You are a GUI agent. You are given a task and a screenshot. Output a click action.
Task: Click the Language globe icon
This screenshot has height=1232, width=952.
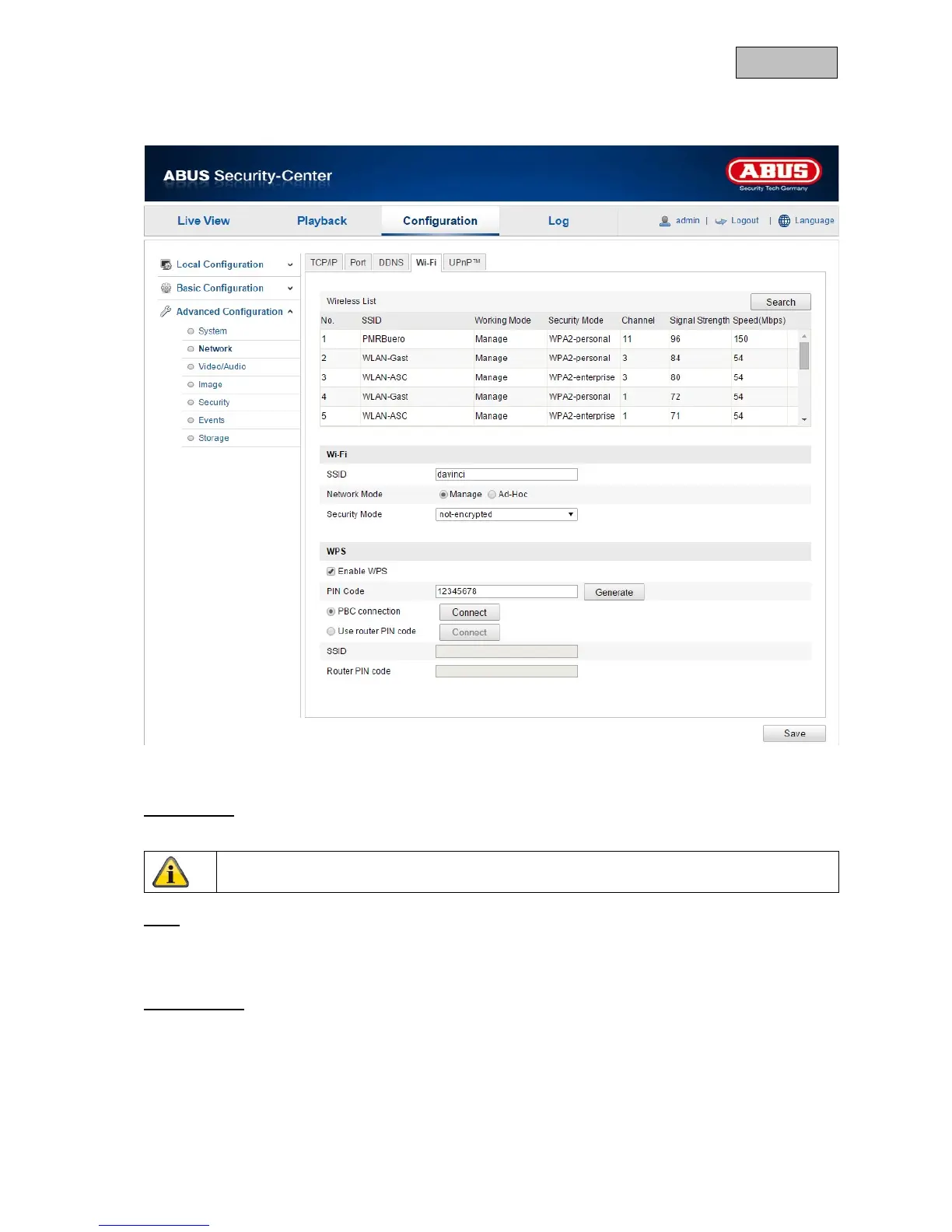pos(784,221)
